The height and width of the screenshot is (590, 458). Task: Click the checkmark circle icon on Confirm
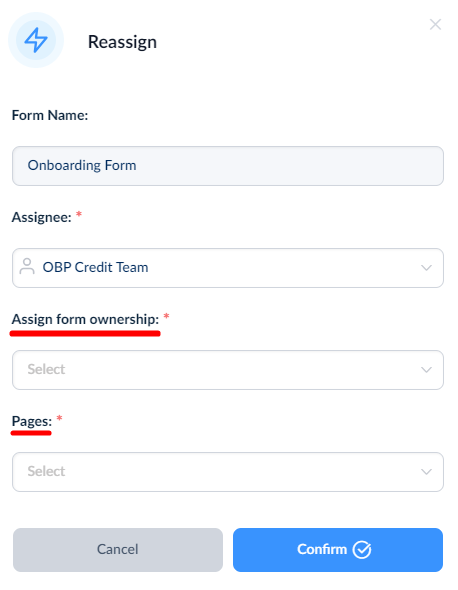tap(362, 550)
